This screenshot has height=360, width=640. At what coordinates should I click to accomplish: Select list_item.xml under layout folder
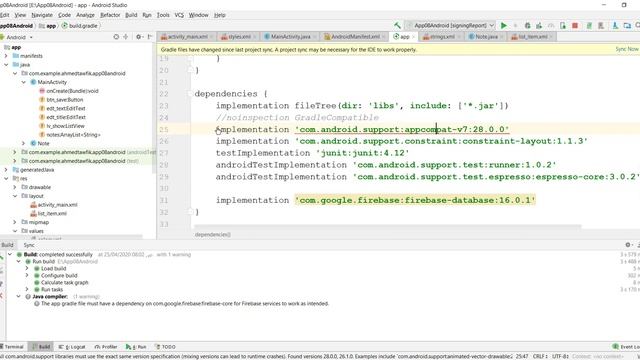(x=48, y=213)
